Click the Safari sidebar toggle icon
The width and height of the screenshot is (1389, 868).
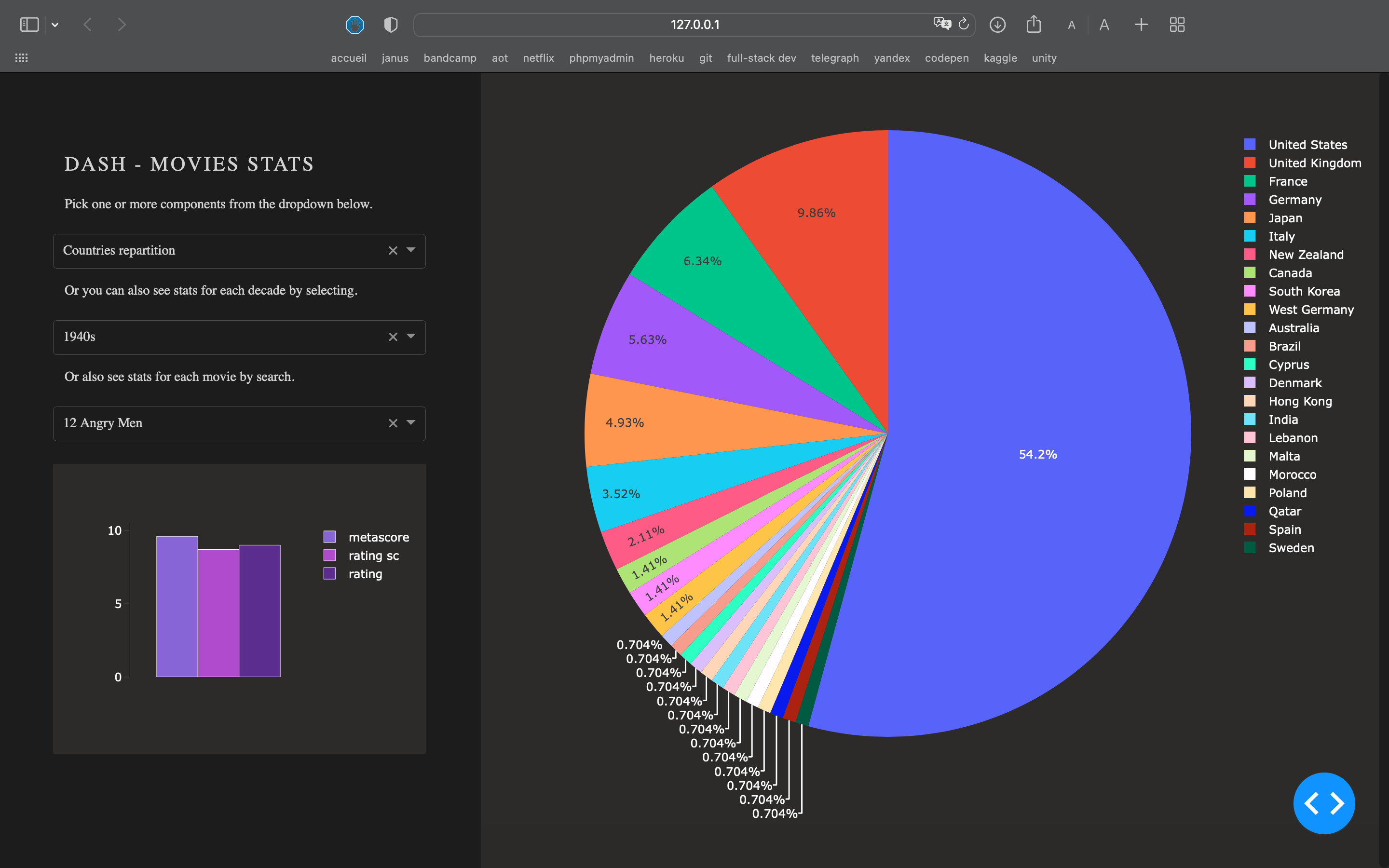[29, 25]
